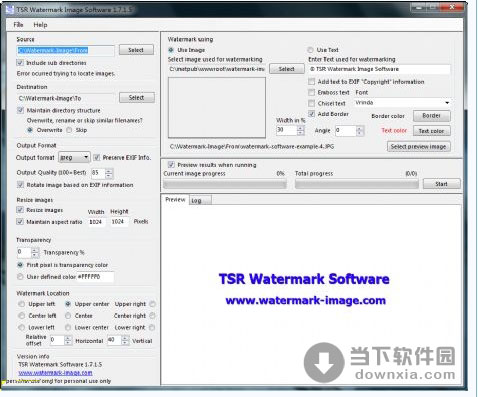Select the Use Text radio button

click(310, 50)
